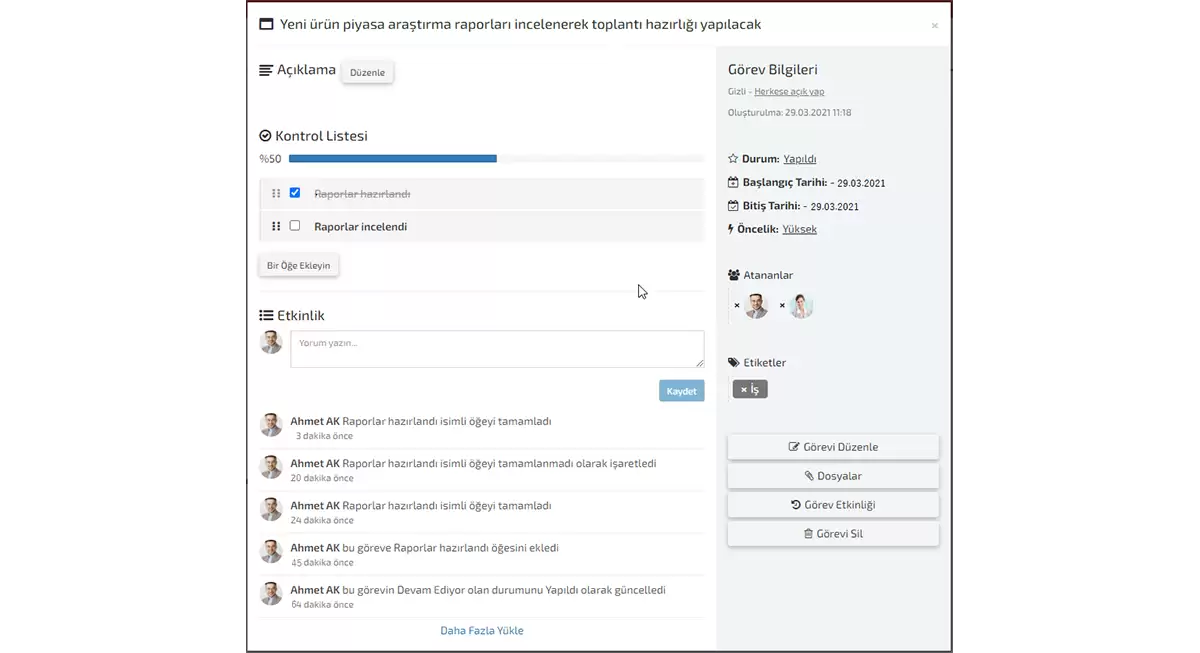Remove the second assignee with x icon
This screenshot has height=653, width=1200.
(782, 305)
